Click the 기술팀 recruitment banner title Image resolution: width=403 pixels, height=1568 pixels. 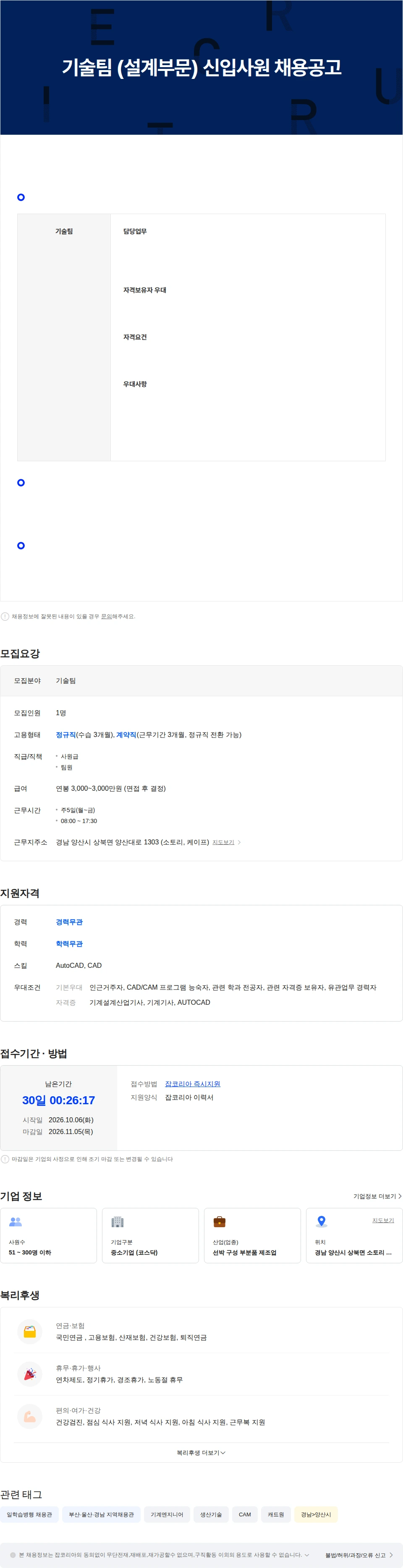click(x=201, y=67)
